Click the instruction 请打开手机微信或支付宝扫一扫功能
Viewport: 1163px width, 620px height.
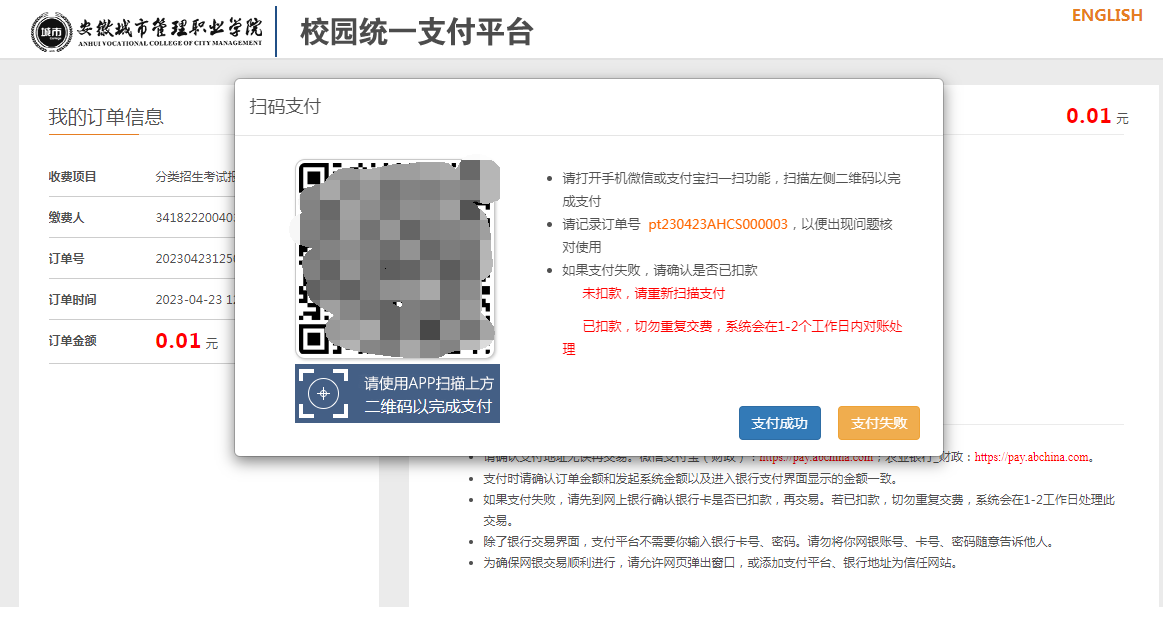(731, 189)
